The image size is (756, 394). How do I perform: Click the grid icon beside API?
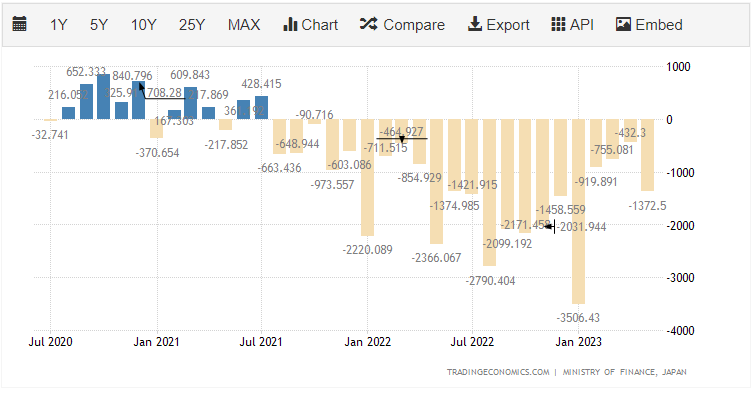coord(558,24)
